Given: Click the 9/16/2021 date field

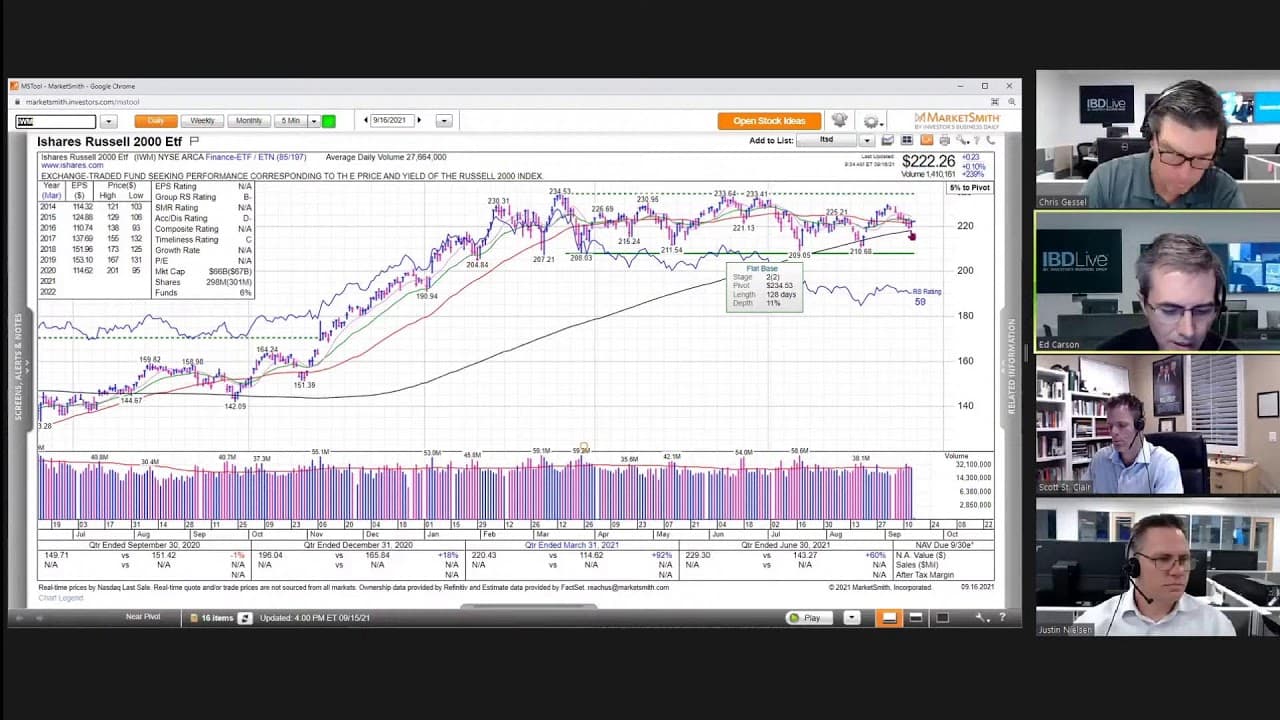Looking at the screenshot, I should [x=392, y=121].
